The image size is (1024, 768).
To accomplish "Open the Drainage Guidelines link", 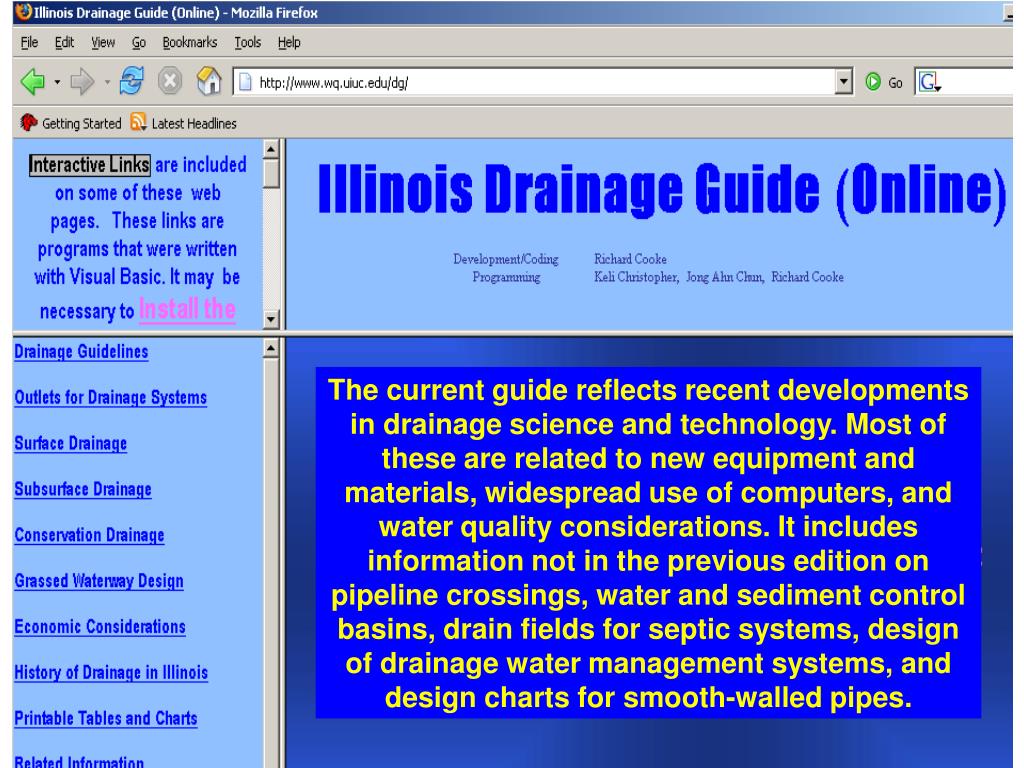I will pos(82,352).
